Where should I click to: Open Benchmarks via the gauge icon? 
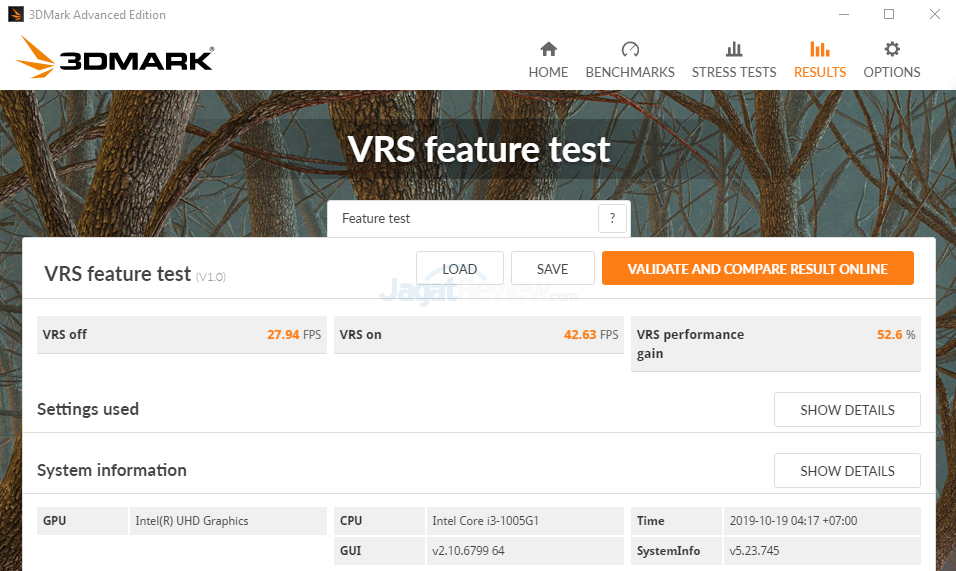click(x=630, y=50)
